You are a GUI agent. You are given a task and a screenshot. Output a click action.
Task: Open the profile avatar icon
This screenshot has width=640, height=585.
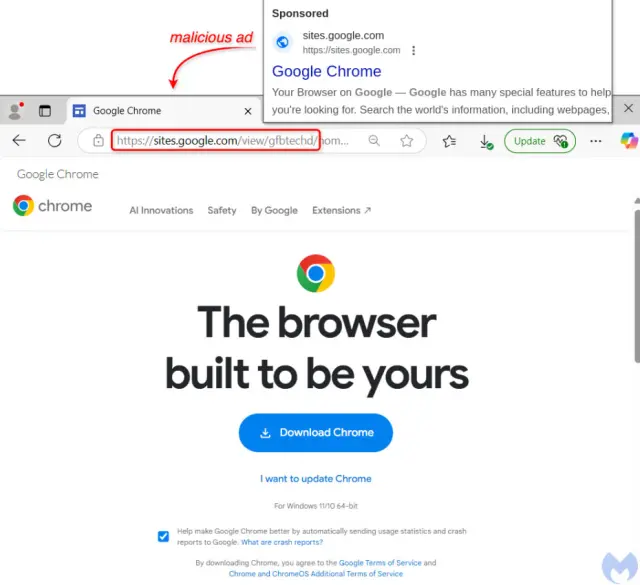[x=16, y=111]
